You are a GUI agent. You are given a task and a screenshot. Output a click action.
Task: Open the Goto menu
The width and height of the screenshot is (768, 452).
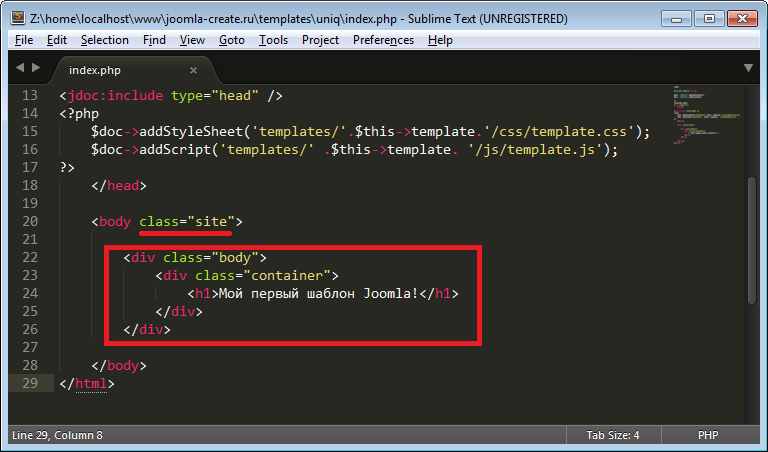pyautogui.click(x=231, y=40)
